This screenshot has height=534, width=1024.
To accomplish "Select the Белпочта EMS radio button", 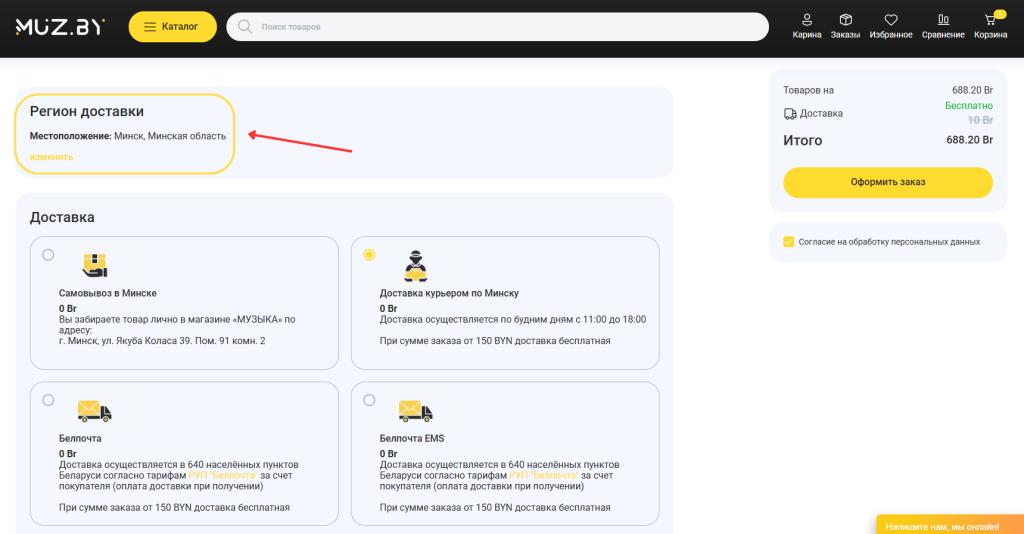I will [x=369, y=400].
